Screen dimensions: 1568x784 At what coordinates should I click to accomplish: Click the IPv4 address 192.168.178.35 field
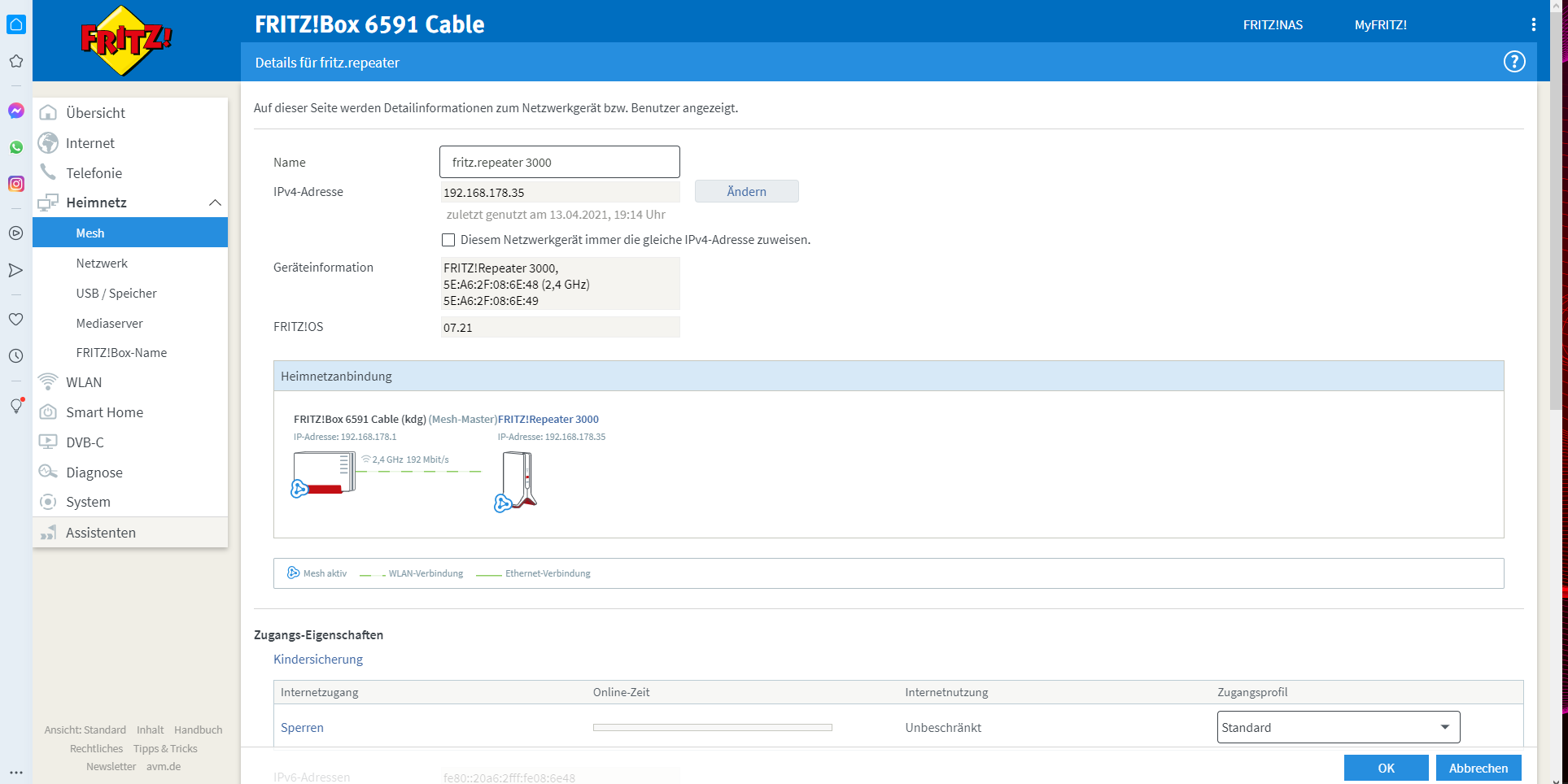click(x=560, y=192)
